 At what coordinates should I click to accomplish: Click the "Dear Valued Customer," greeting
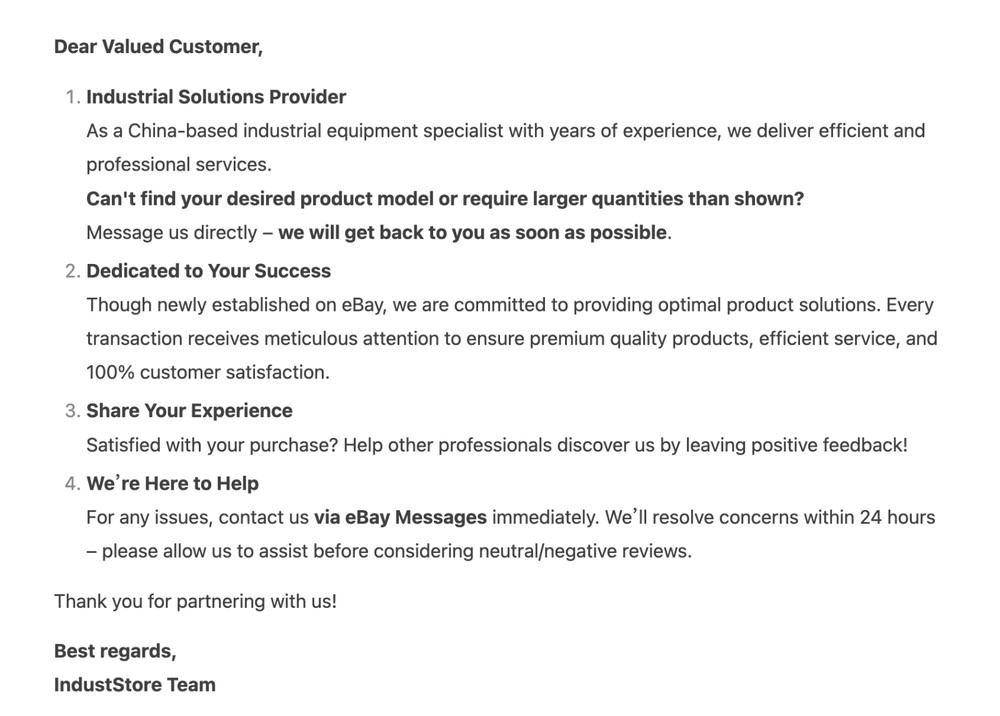click(x=158, y=47)
